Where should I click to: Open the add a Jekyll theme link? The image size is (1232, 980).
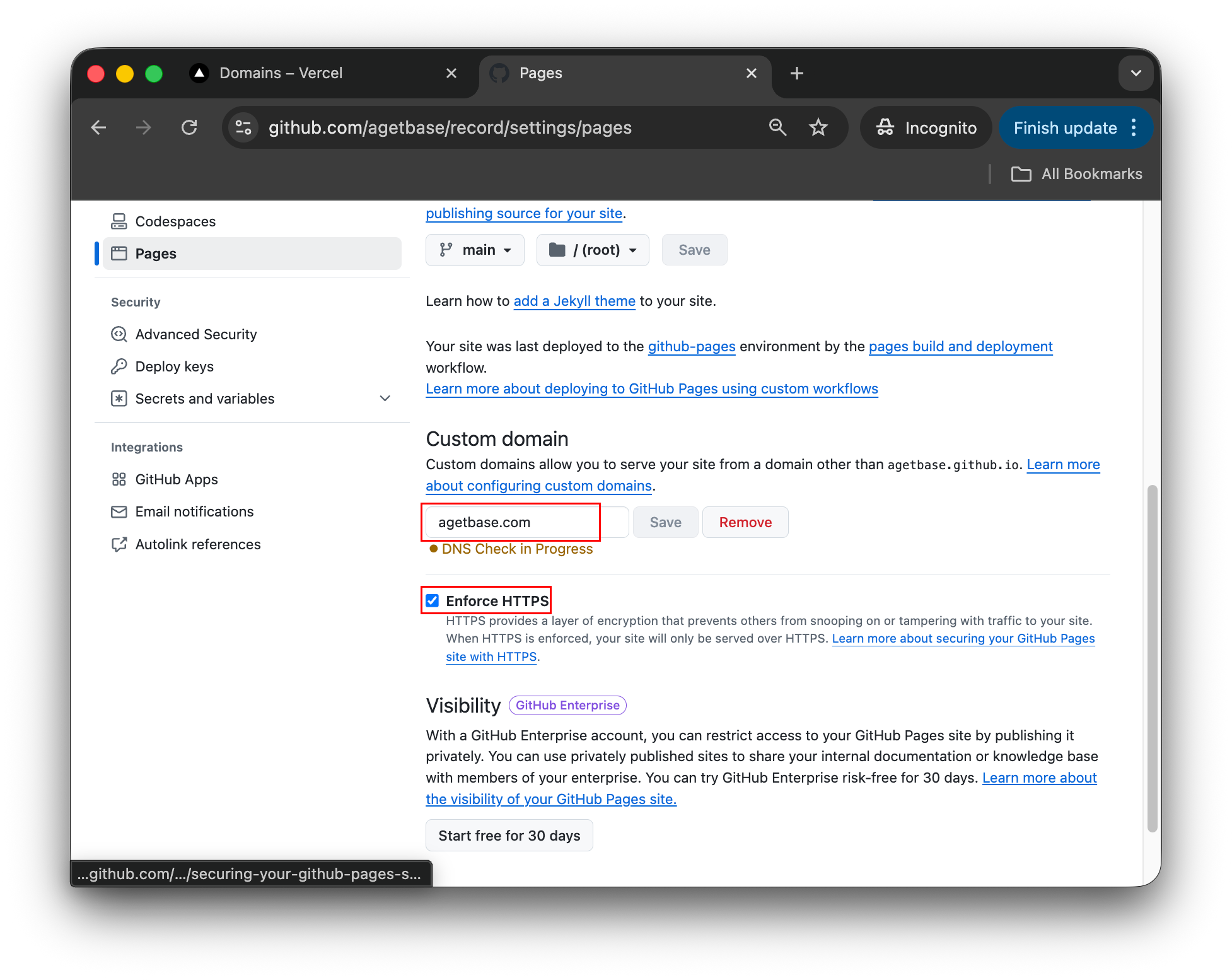coord(574,301)
